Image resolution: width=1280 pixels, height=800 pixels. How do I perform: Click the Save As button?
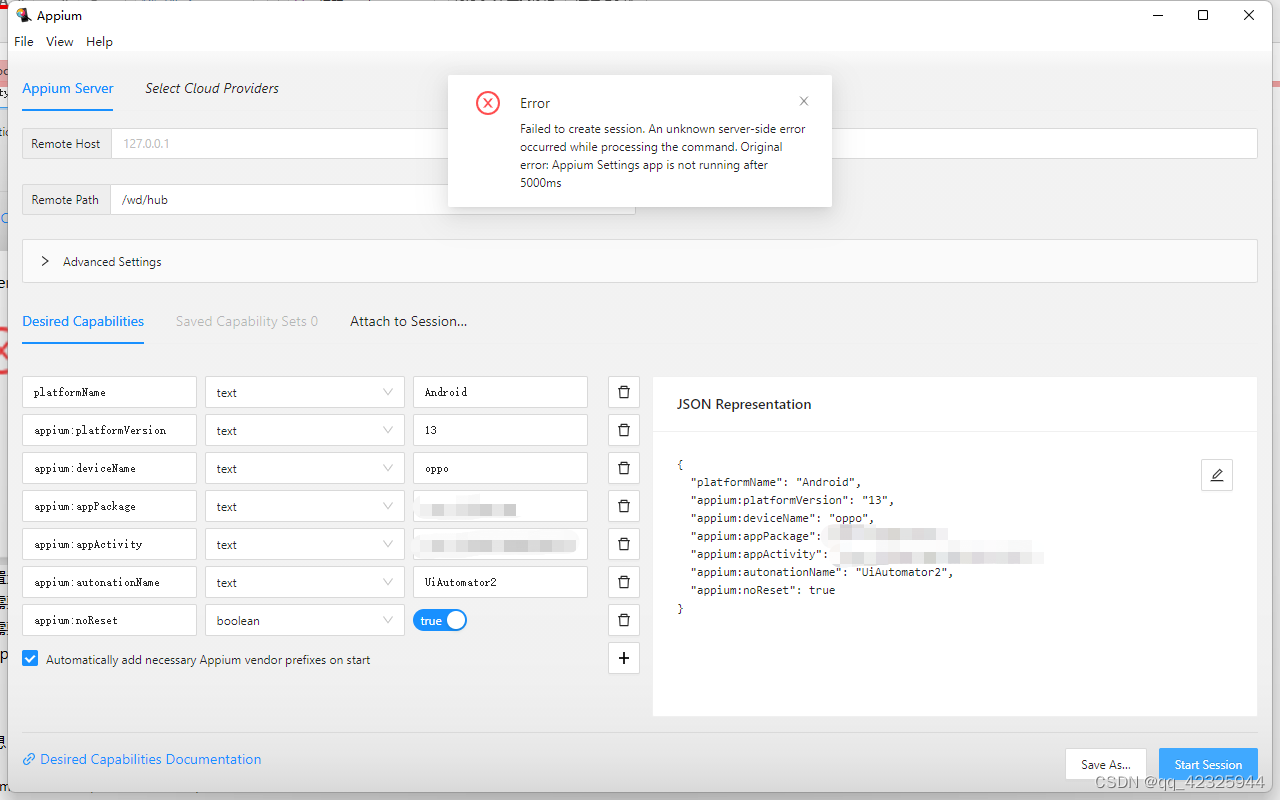point(1106,764)
